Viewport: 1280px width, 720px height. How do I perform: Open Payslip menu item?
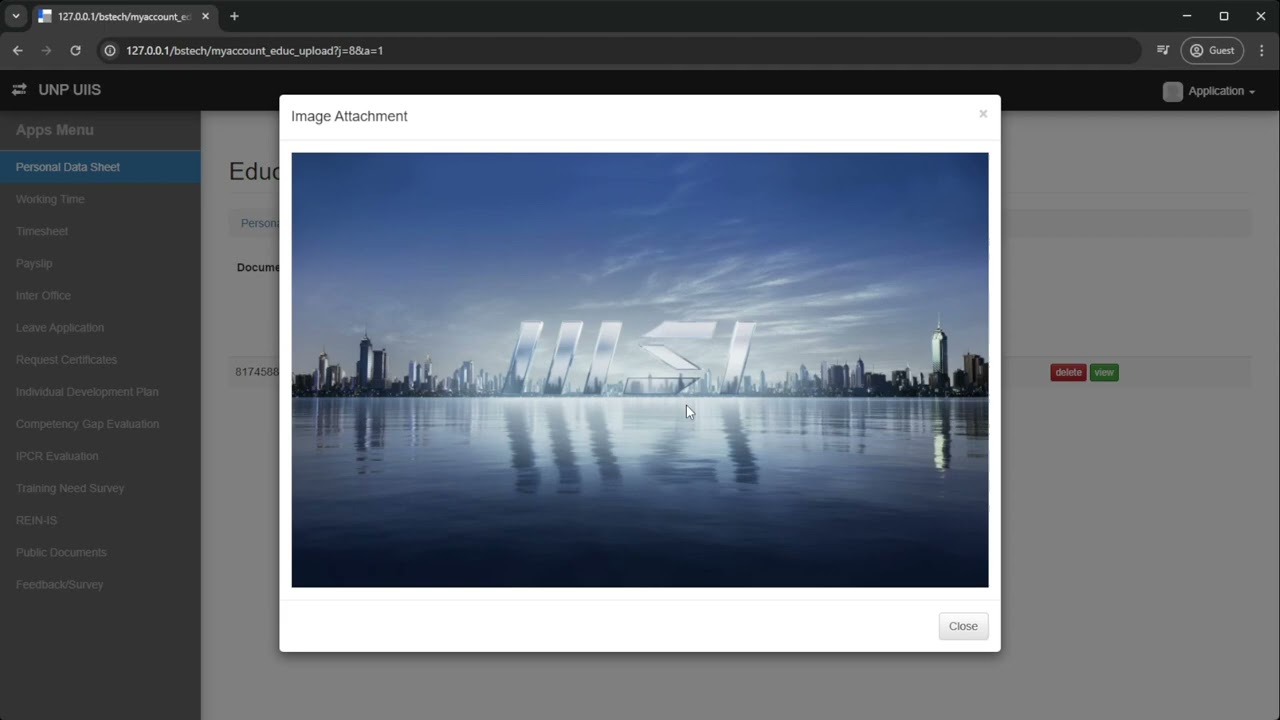100,263
